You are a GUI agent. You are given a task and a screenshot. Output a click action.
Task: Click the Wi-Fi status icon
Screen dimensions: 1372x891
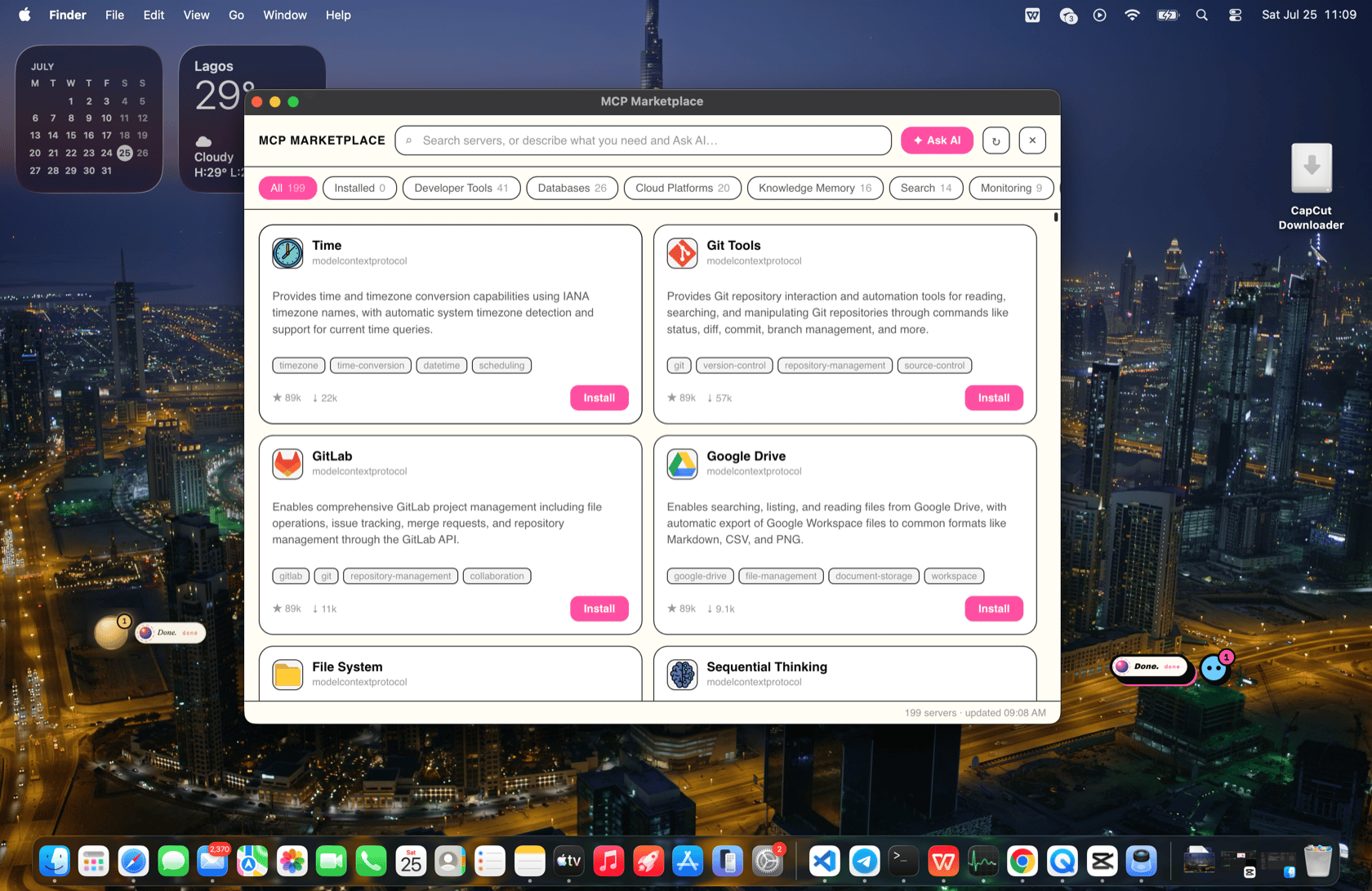point(1132,15)
